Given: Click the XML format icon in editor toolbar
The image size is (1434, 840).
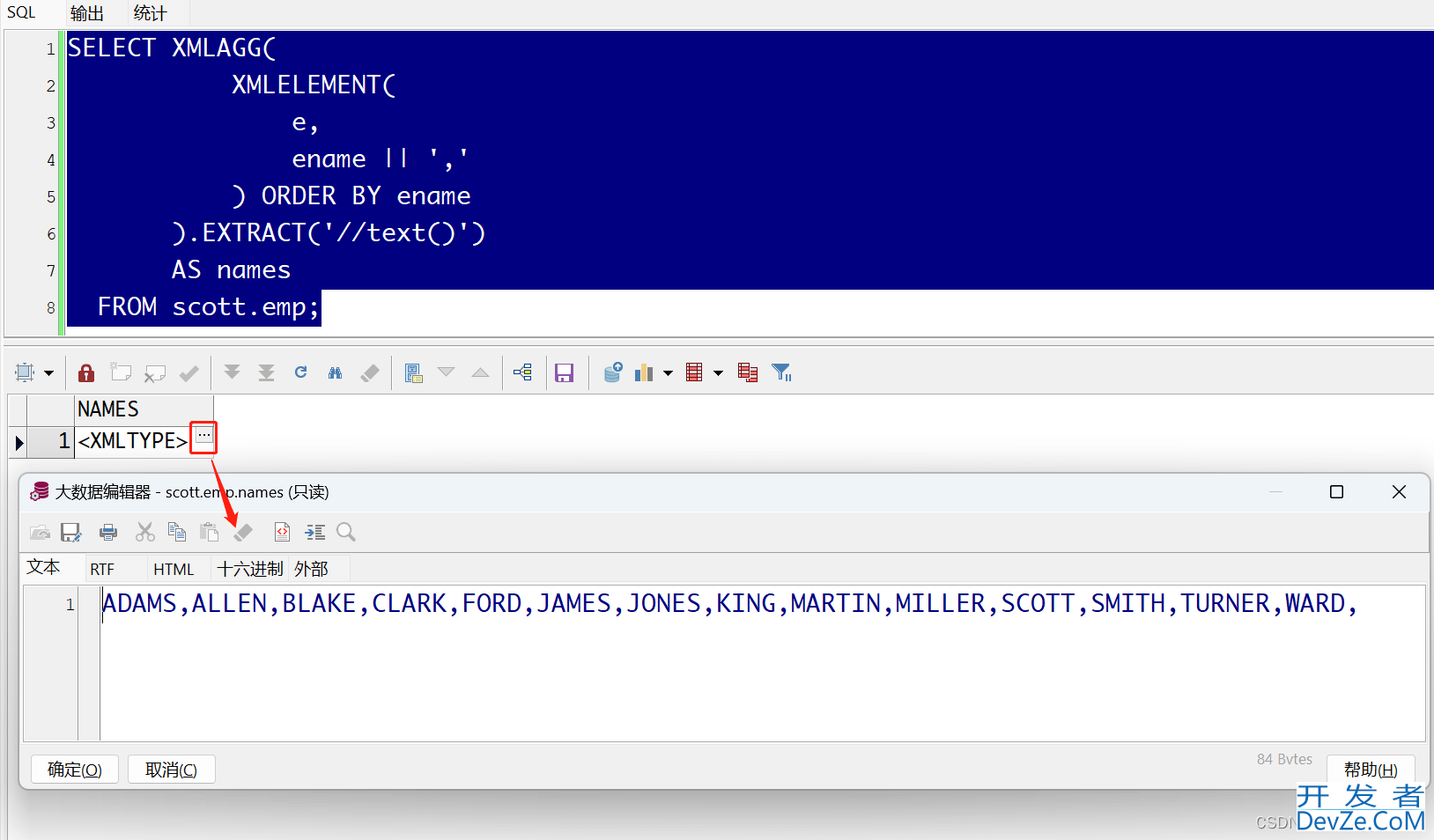Looking at the screenshot, I should pos(282,532).
